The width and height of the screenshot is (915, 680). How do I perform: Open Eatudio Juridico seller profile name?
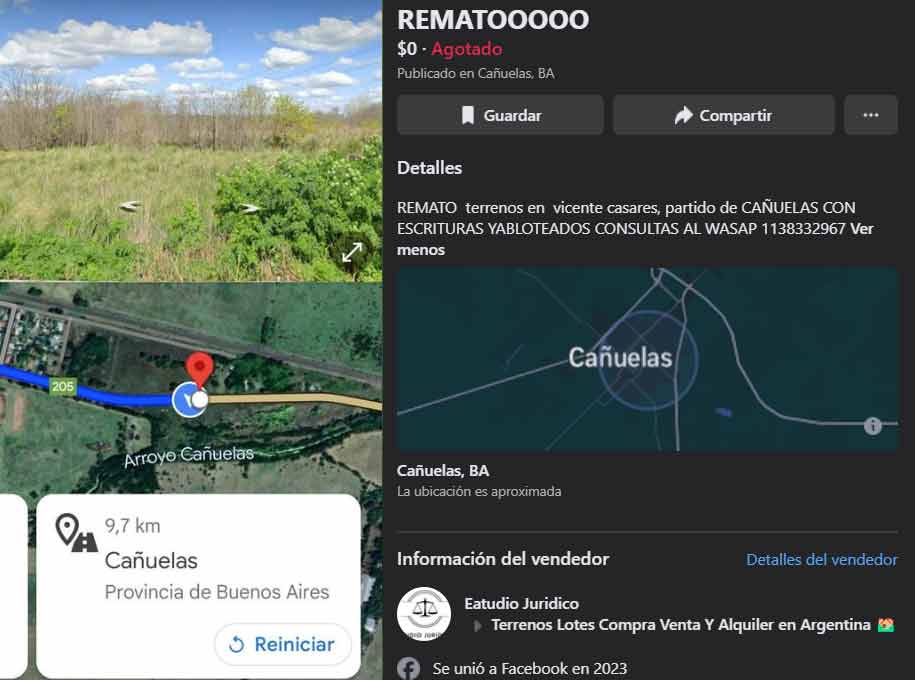[x=521, y=603]
